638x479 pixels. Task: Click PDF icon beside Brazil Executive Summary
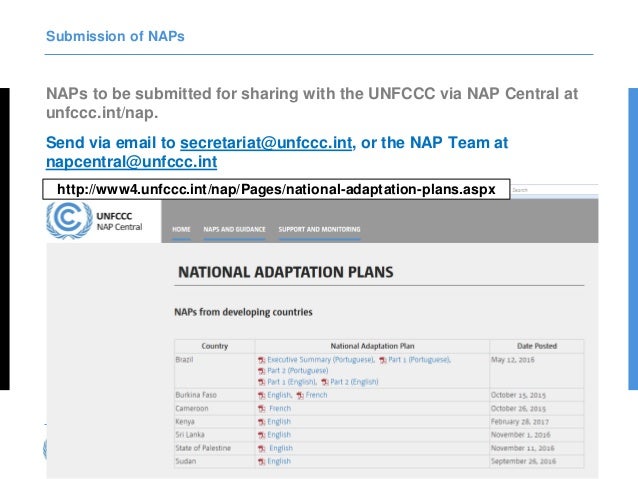tap(261, 360)
